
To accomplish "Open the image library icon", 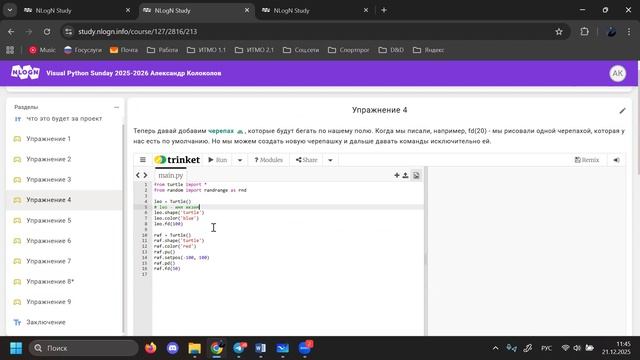I will [x=416, y=176].
